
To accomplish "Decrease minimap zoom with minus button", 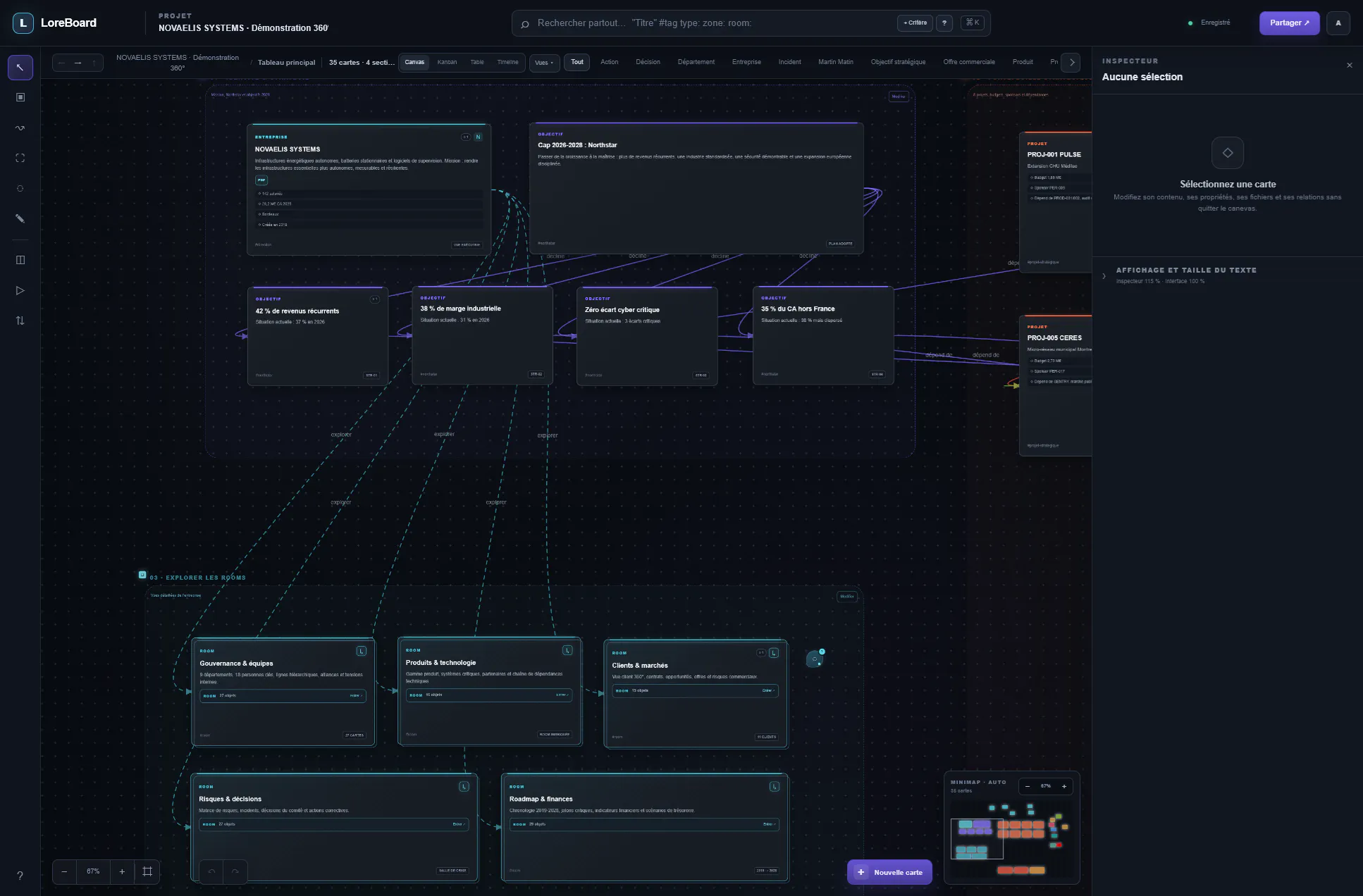I will (x=1028, y=786).
